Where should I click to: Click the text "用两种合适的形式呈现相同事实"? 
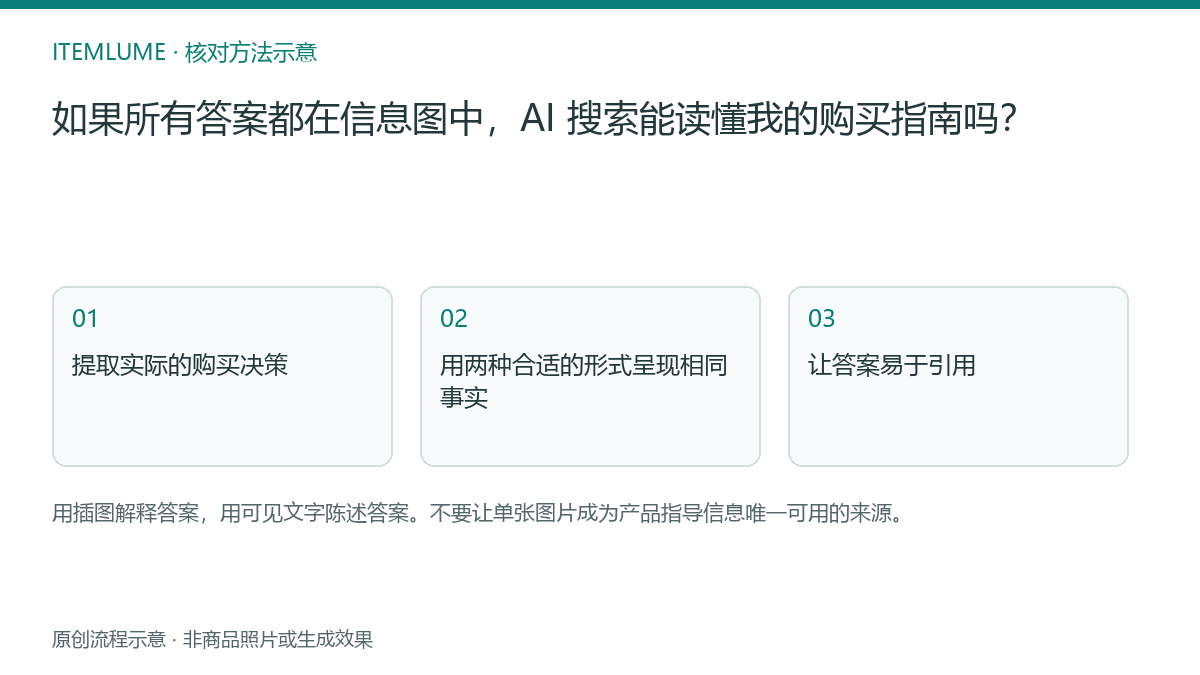tap(584, 381)
